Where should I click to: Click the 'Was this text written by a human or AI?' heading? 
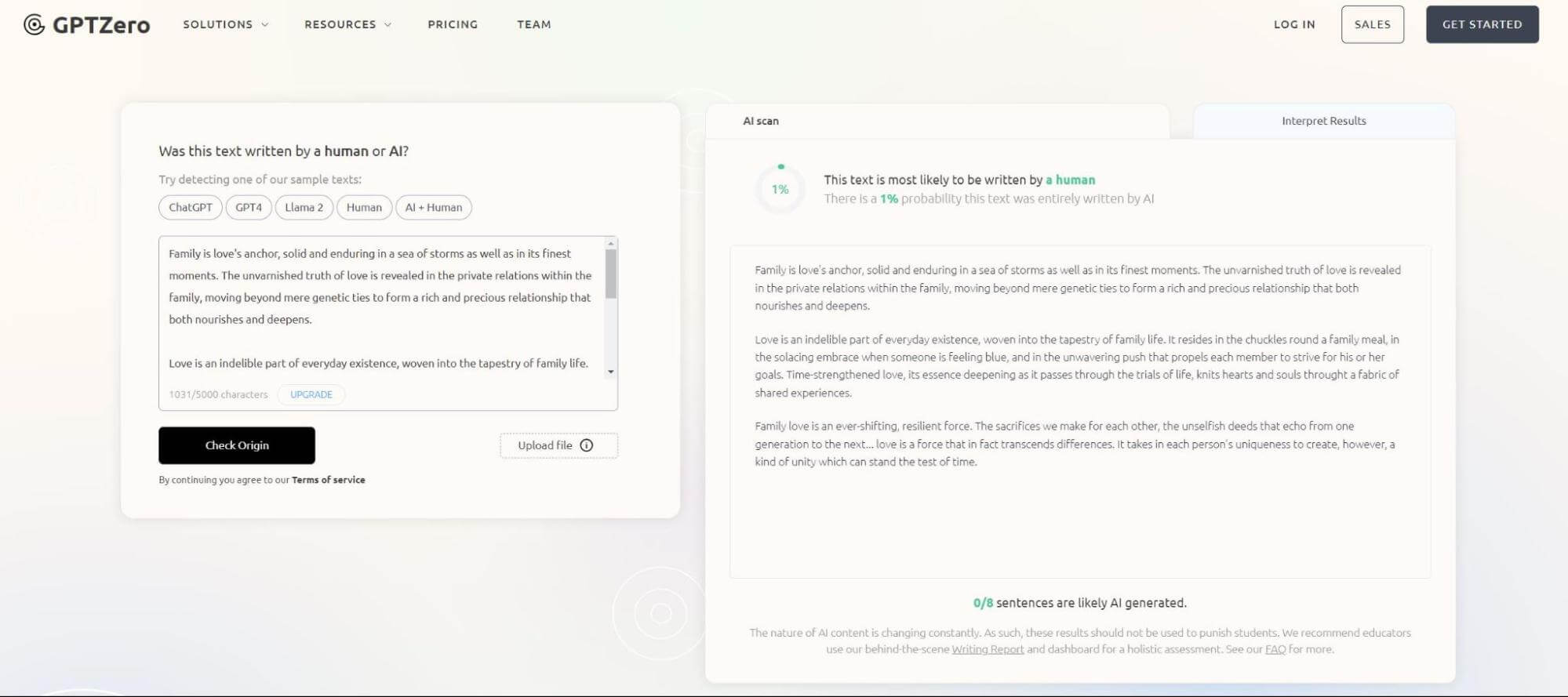pyautogui.click(x=283, y=151)
